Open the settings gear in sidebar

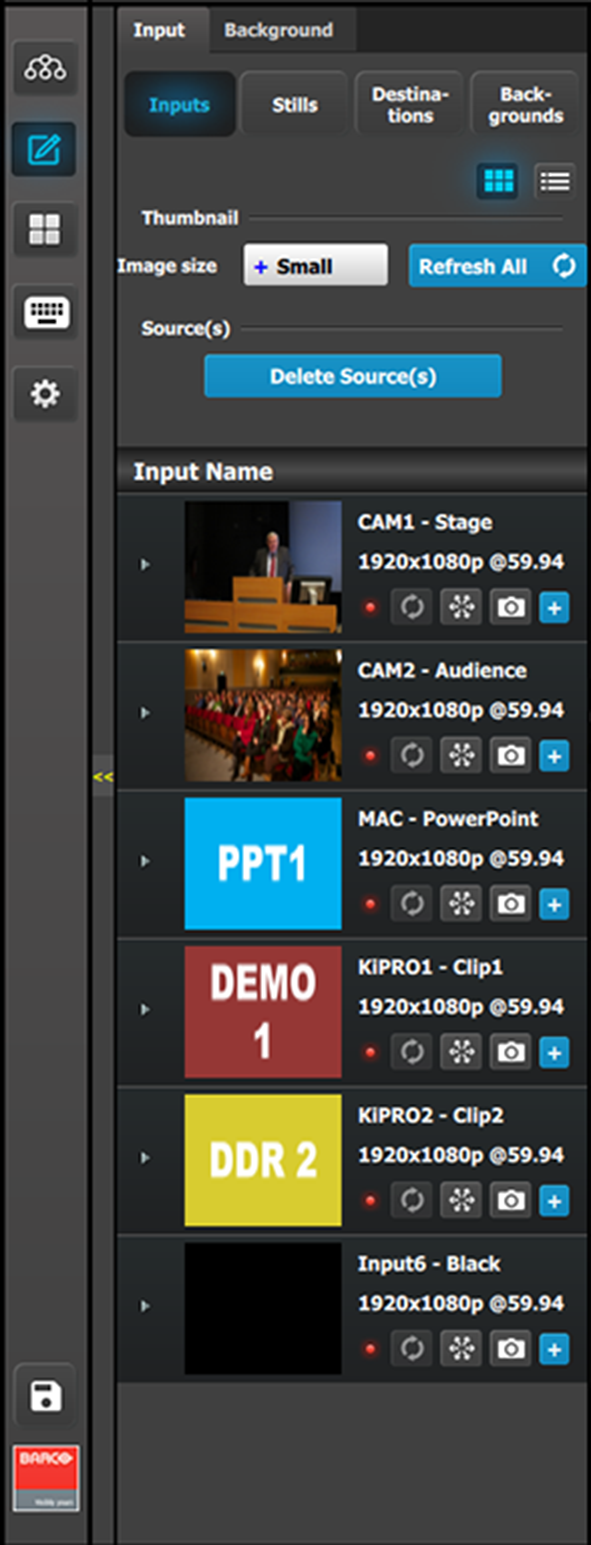tap(45, 394)
